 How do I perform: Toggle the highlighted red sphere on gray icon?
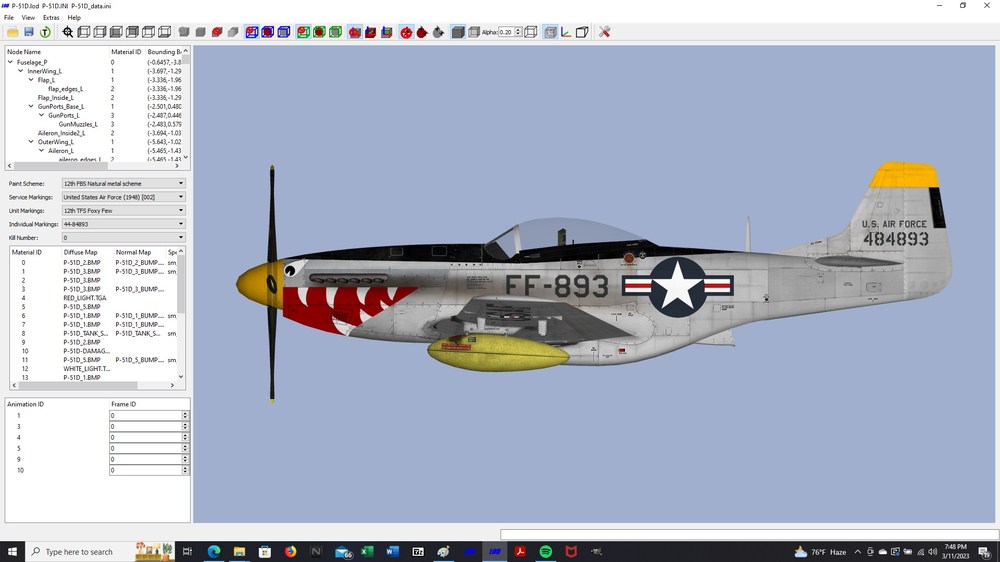[x=355, y=32]
